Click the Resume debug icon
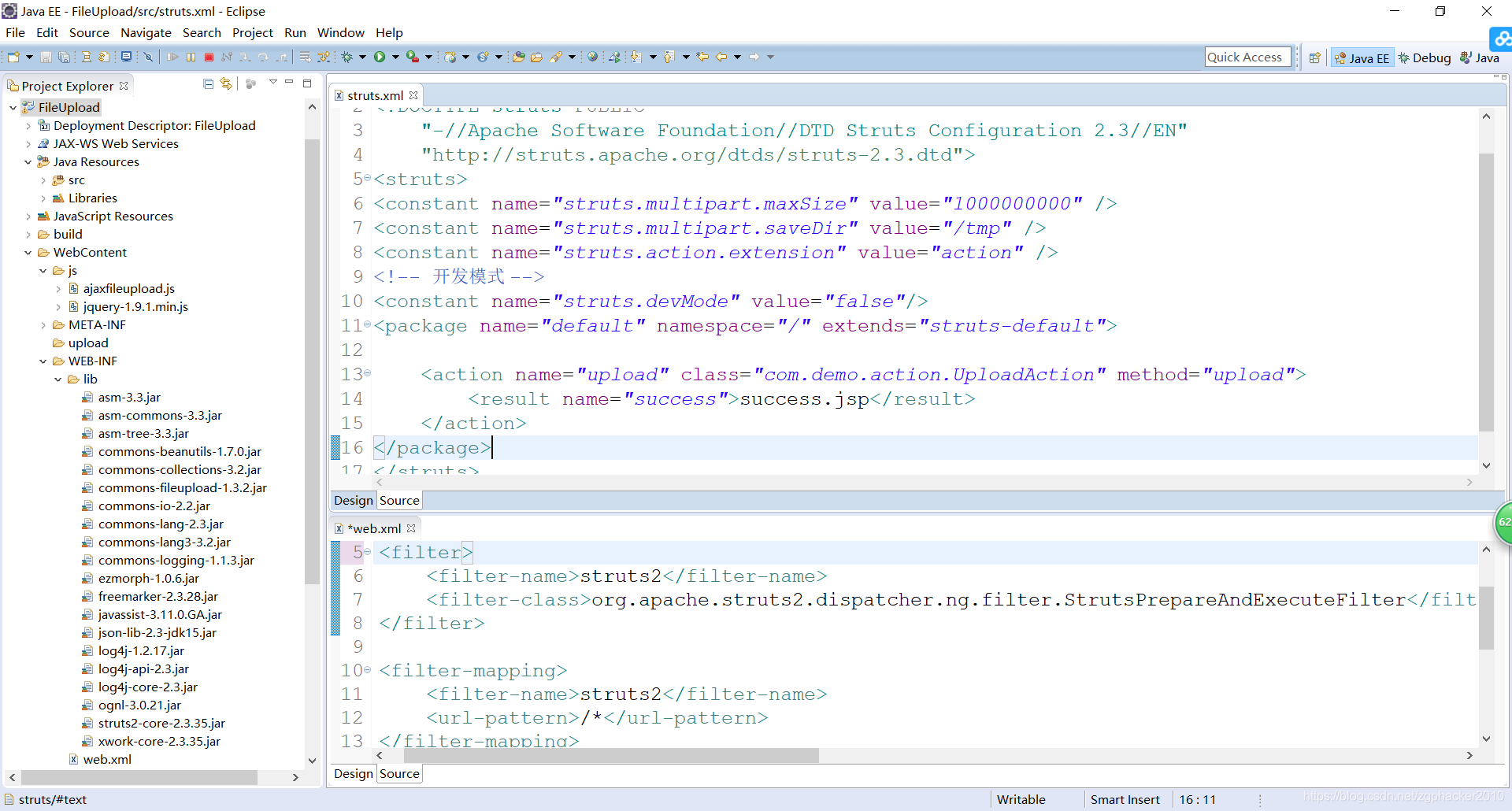Viewport: 1512px width, 811px height. [x=172, y=57]
